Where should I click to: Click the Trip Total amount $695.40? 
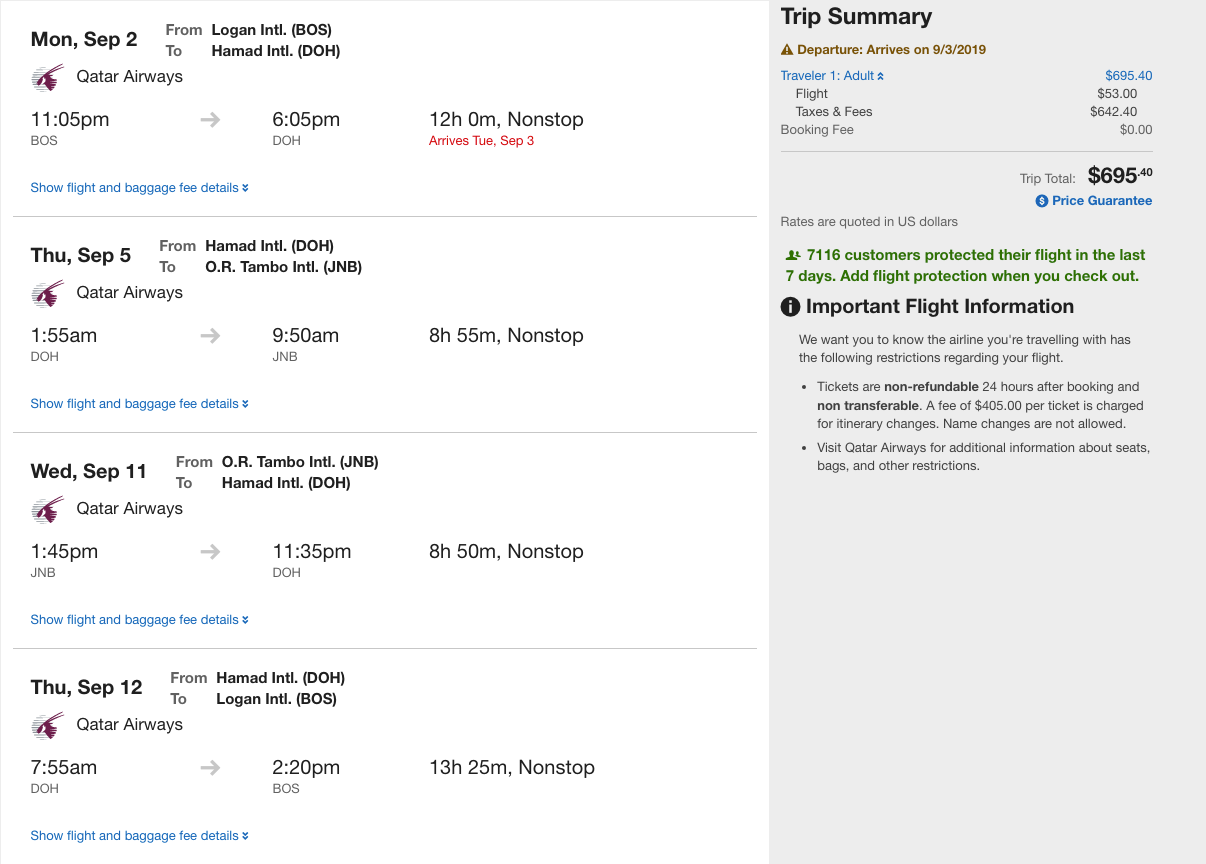(1119, 176)
